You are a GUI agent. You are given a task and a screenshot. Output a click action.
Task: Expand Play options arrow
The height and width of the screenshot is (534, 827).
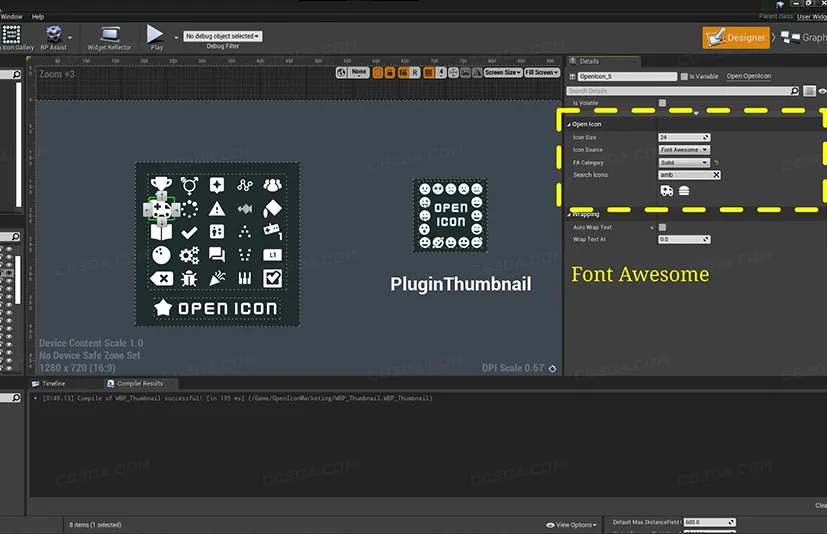point(176,37)
